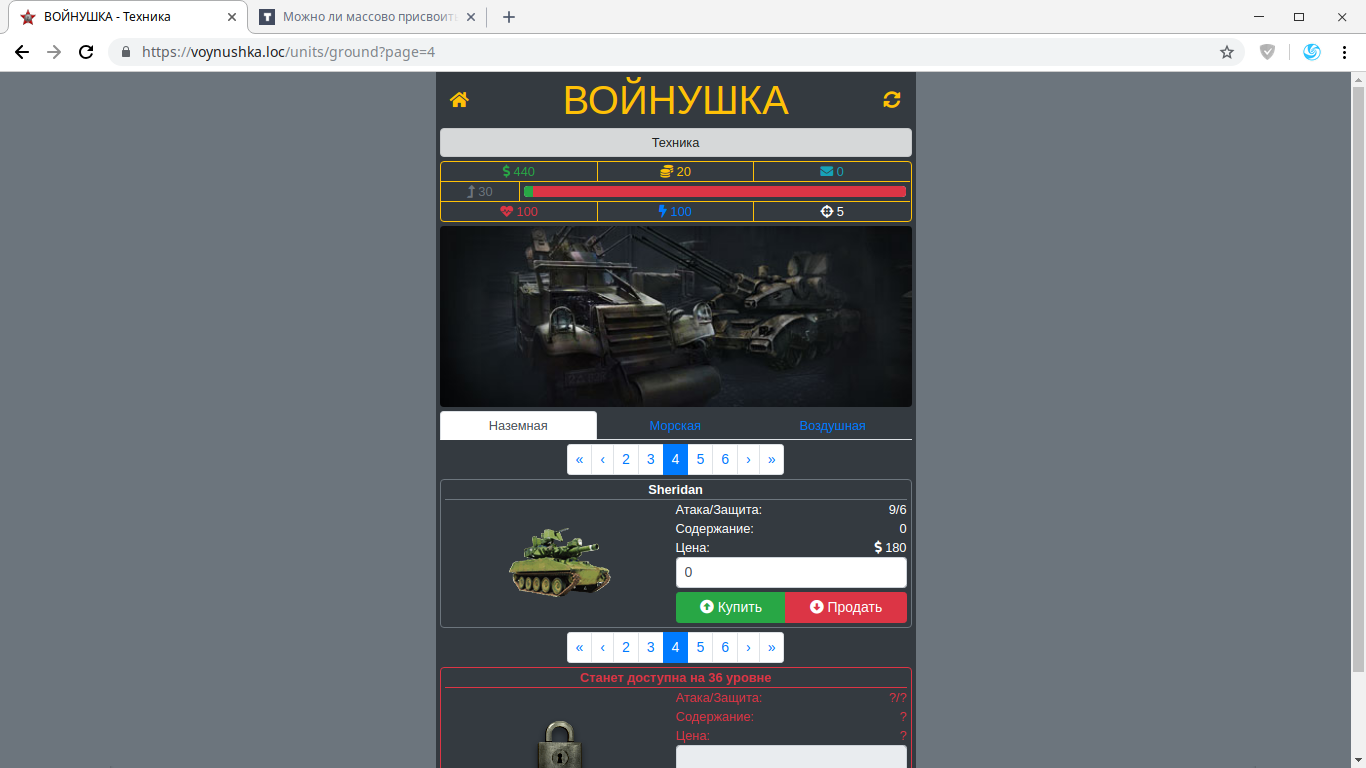This screenshot has width=1366, height=768.
Task: Click the yellow refresh icon in header
Action: [x=892, y=99]
